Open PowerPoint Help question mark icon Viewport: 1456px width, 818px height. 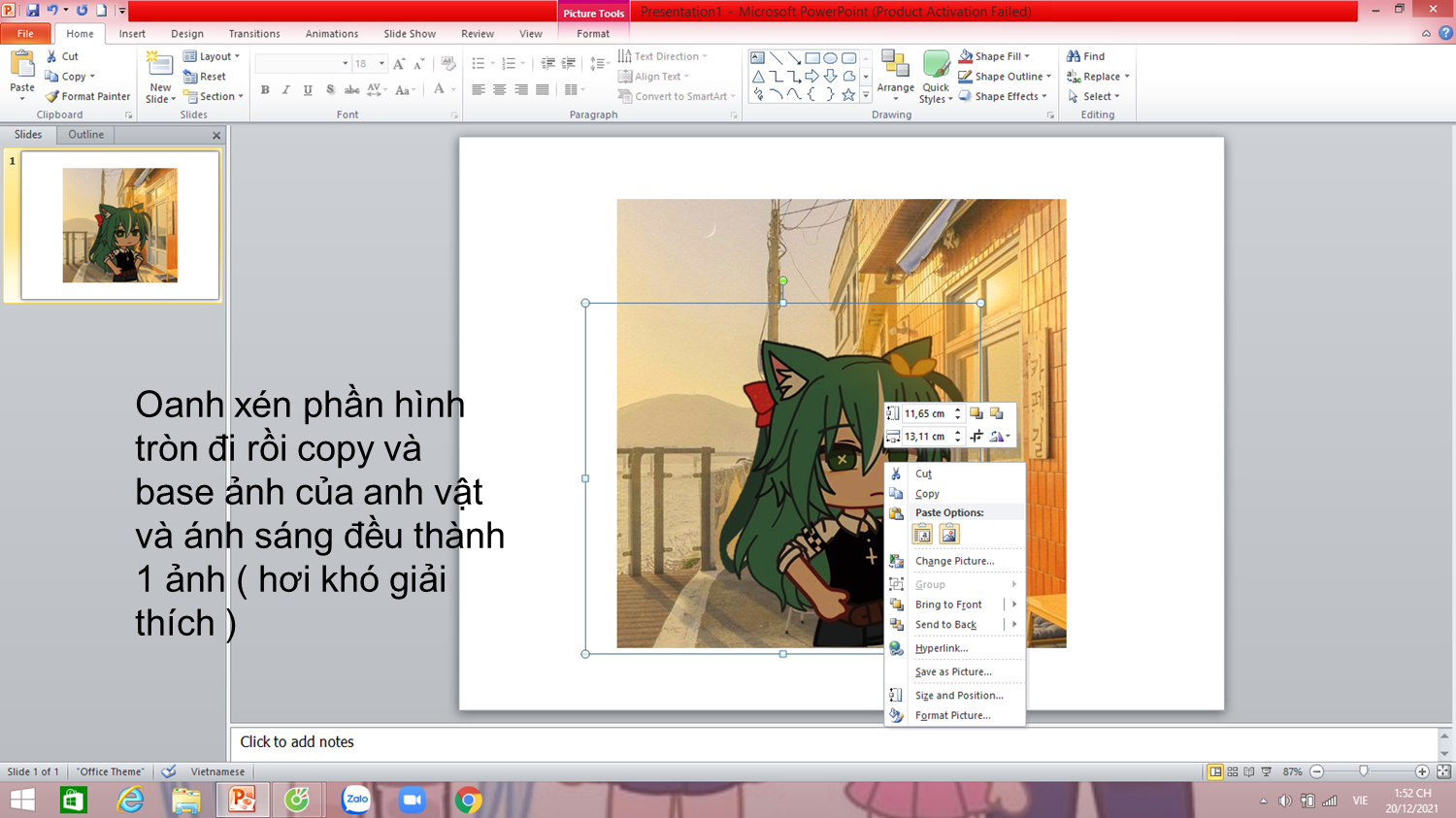(x=1445, y=33)
